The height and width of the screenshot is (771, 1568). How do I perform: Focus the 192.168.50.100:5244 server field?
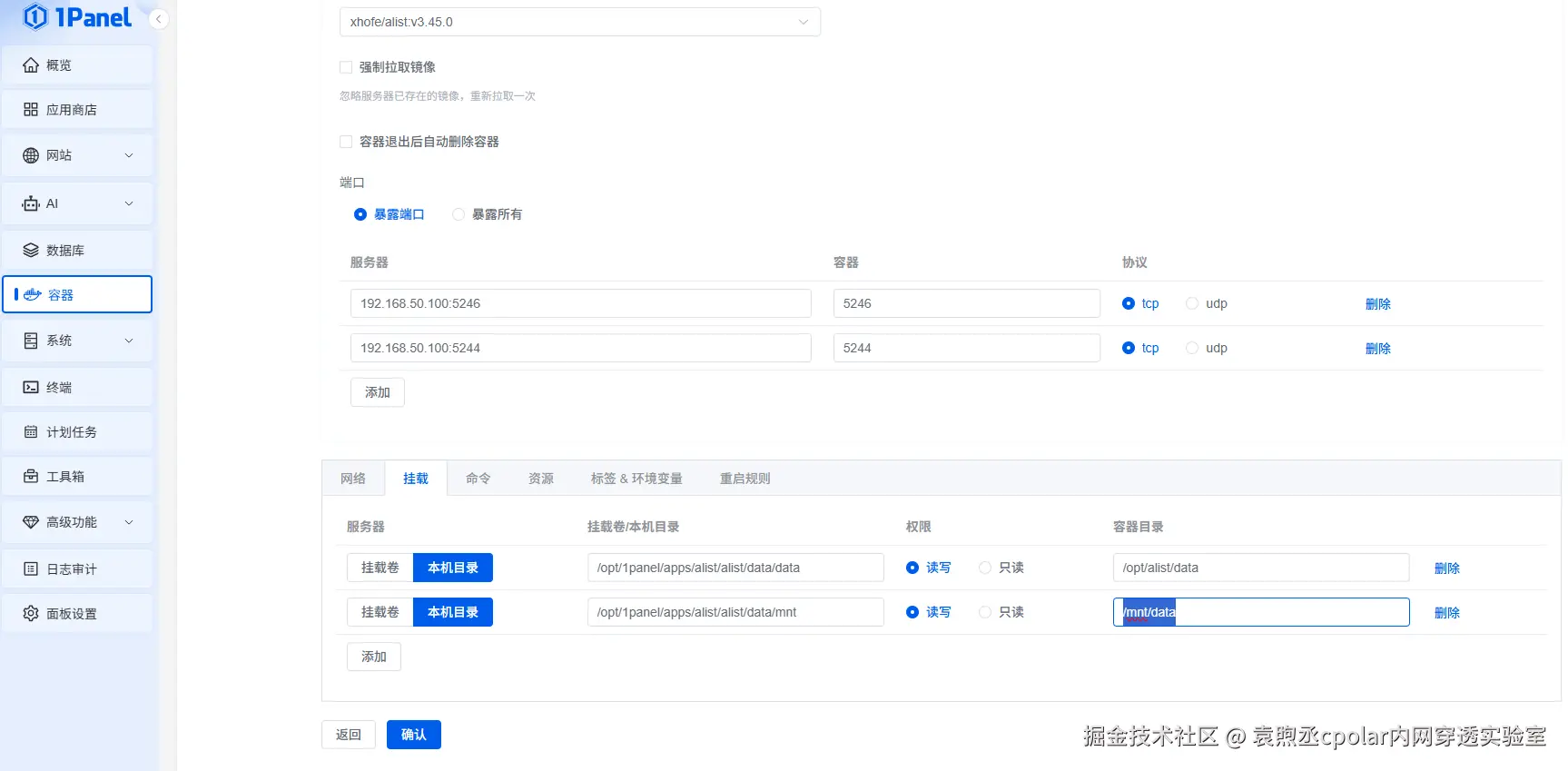pyautogui.click(x=581, y=348)
